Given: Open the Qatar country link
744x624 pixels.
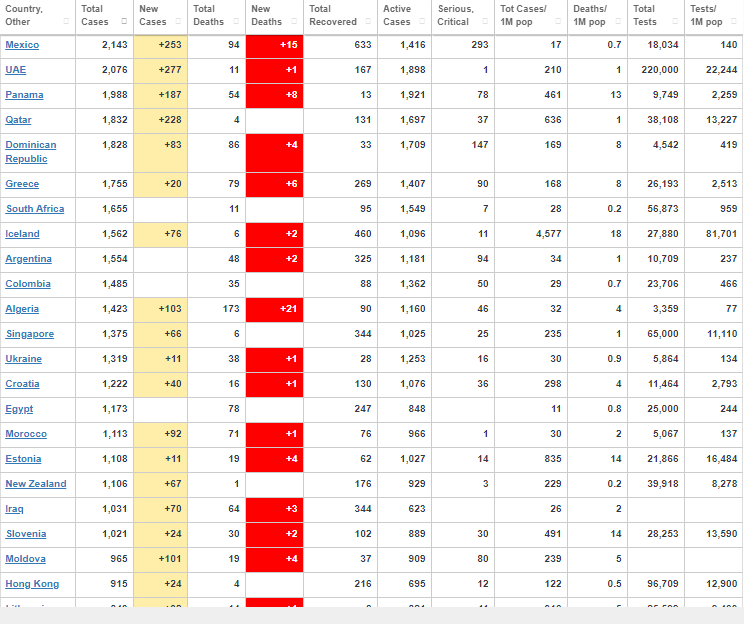Looking at the screenshot, I should point(18,120).
